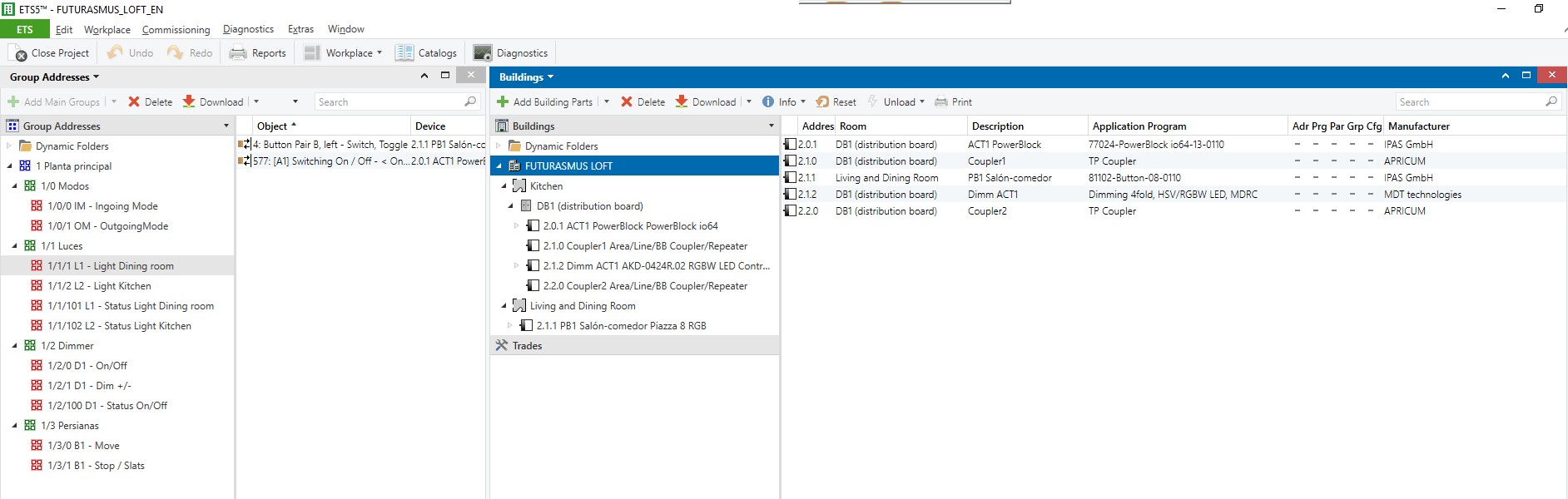Collapse the 1/2 Dimmer group
This screenshot has width=1568, height=499.
point(14,346)
